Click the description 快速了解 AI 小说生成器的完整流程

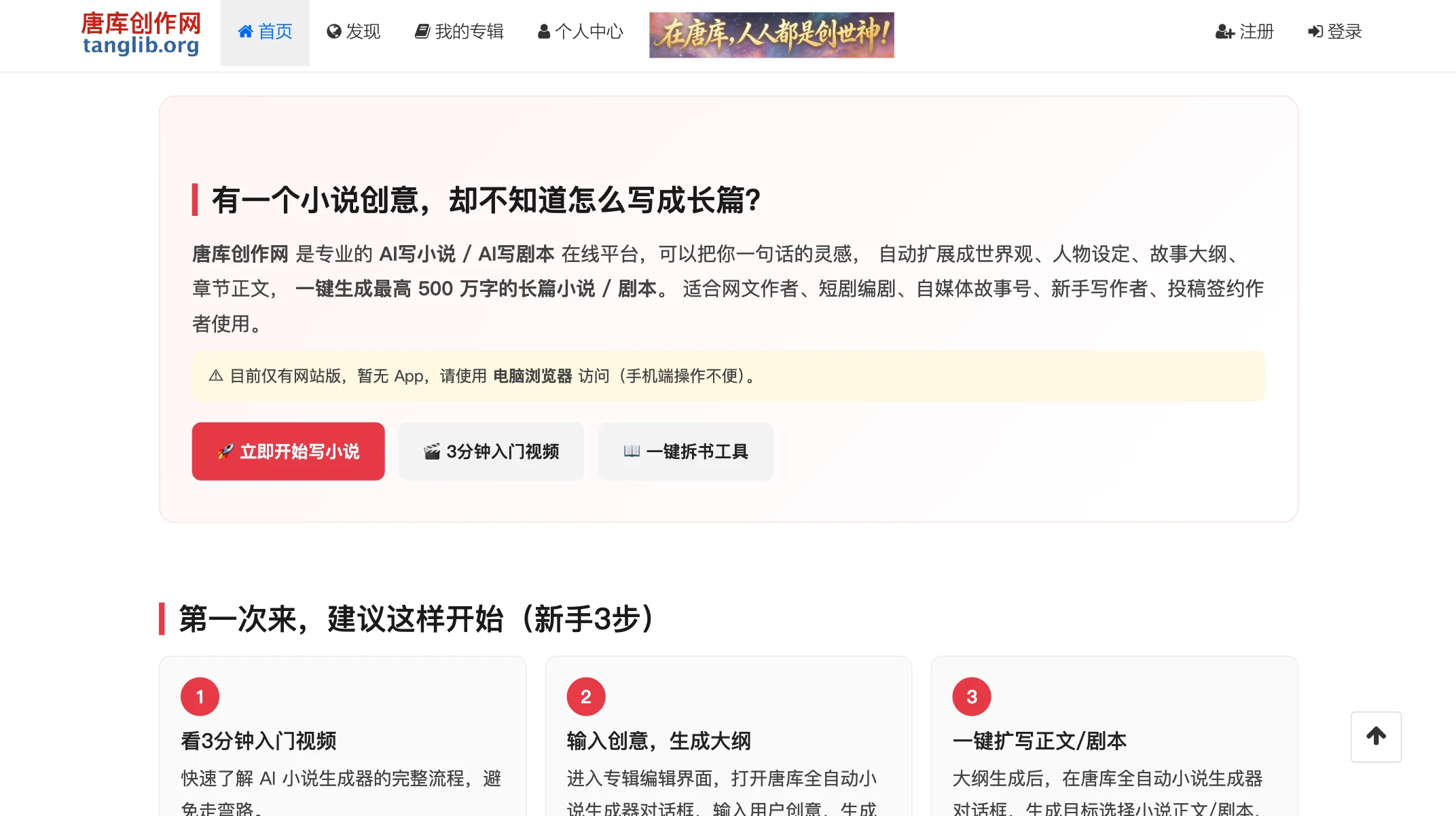pyautogui.click(x=323, y=778)
